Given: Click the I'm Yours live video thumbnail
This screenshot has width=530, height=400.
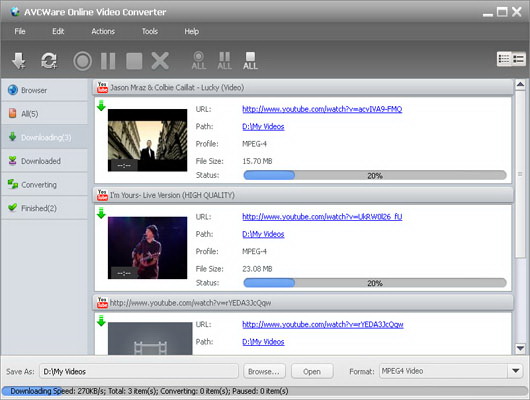Looking at the screenshot, I should [x=147, y=248].
